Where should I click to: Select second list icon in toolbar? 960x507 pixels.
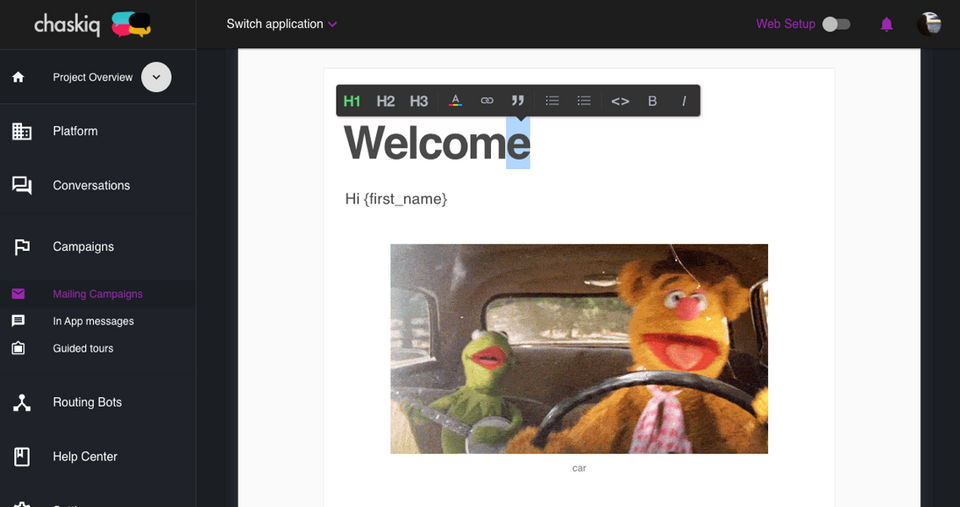(x=584, y=100)
